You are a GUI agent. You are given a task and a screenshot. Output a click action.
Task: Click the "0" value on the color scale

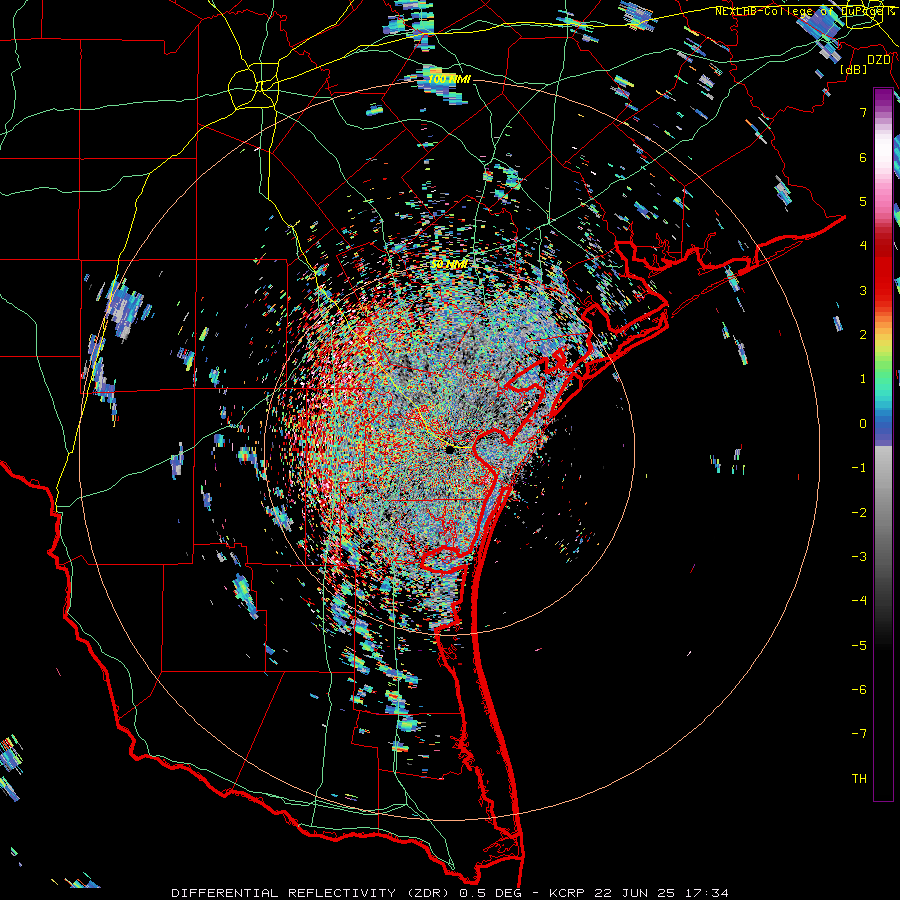[863, 424]
